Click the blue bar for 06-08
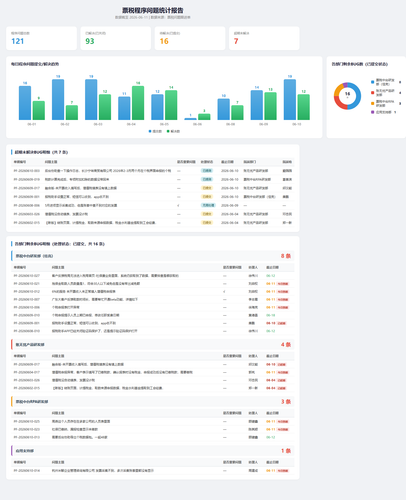Screen dimensions: 406x500 point(224,109)
